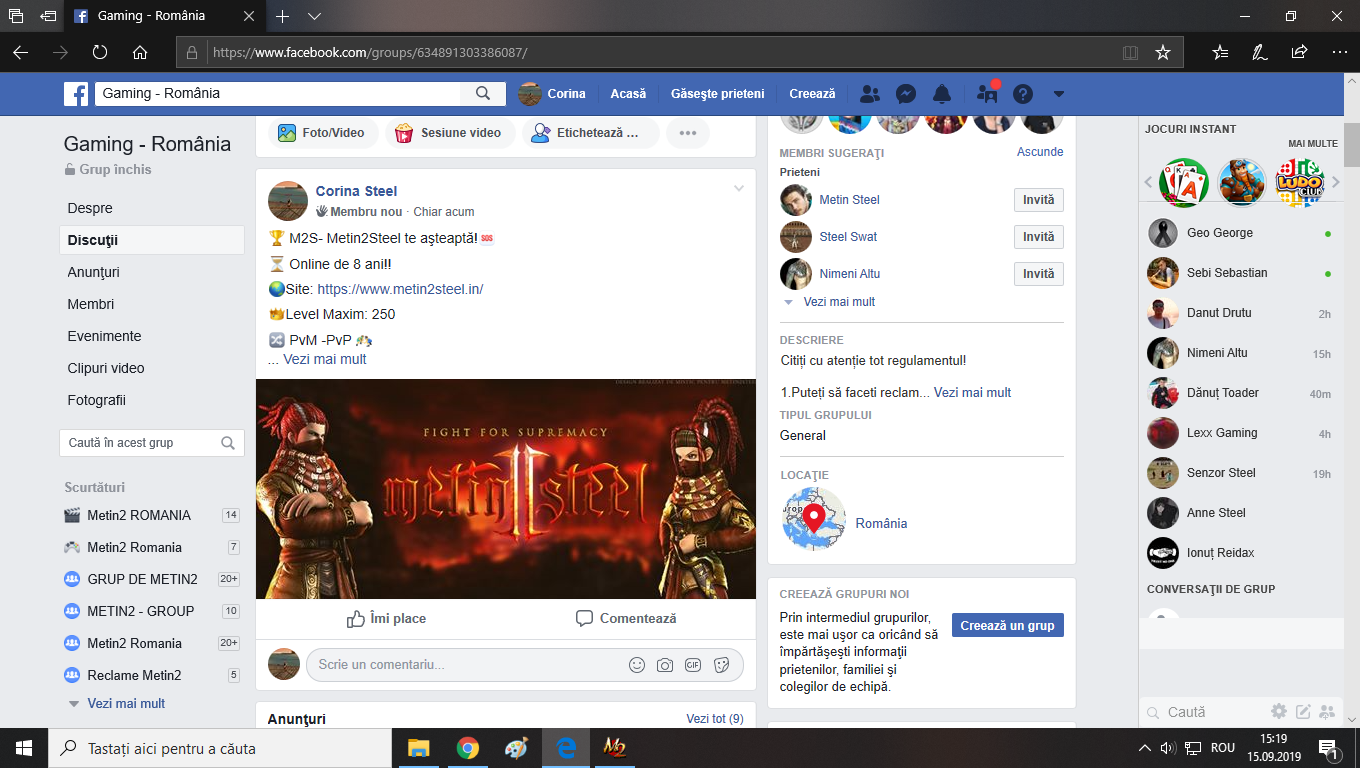Screen dimensions: 1360x768
Task: Click the chat Caută search field
Action: [x=1205, y=712]
